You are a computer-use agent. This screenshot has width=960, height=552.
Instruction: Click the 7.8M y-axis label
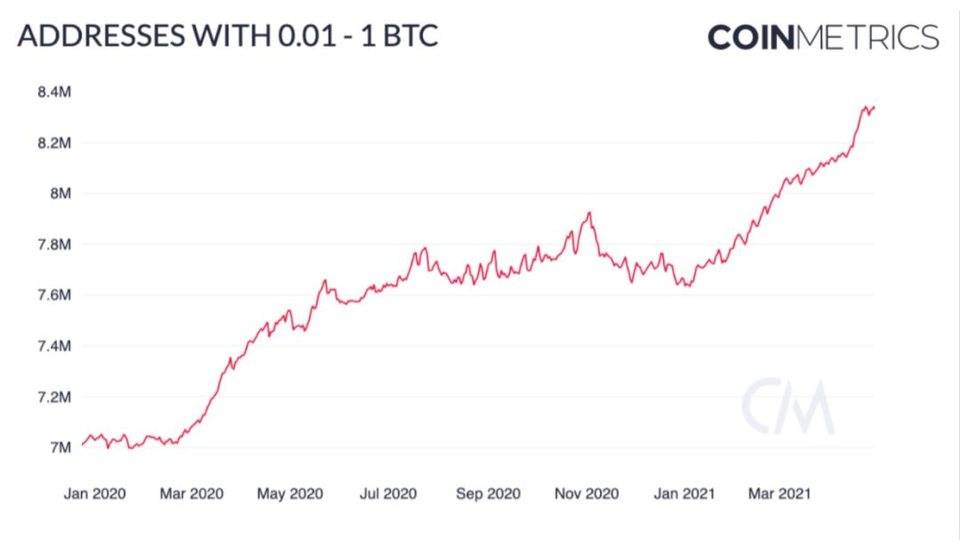[x=54, y=245]
